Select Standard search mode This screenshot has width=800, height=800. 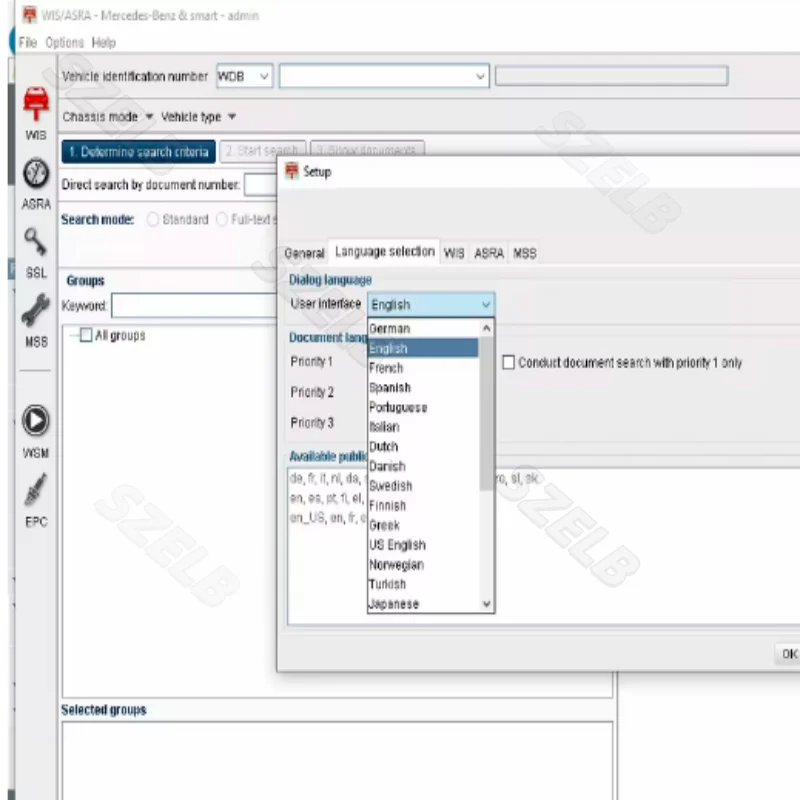click(x=152, y=219)
